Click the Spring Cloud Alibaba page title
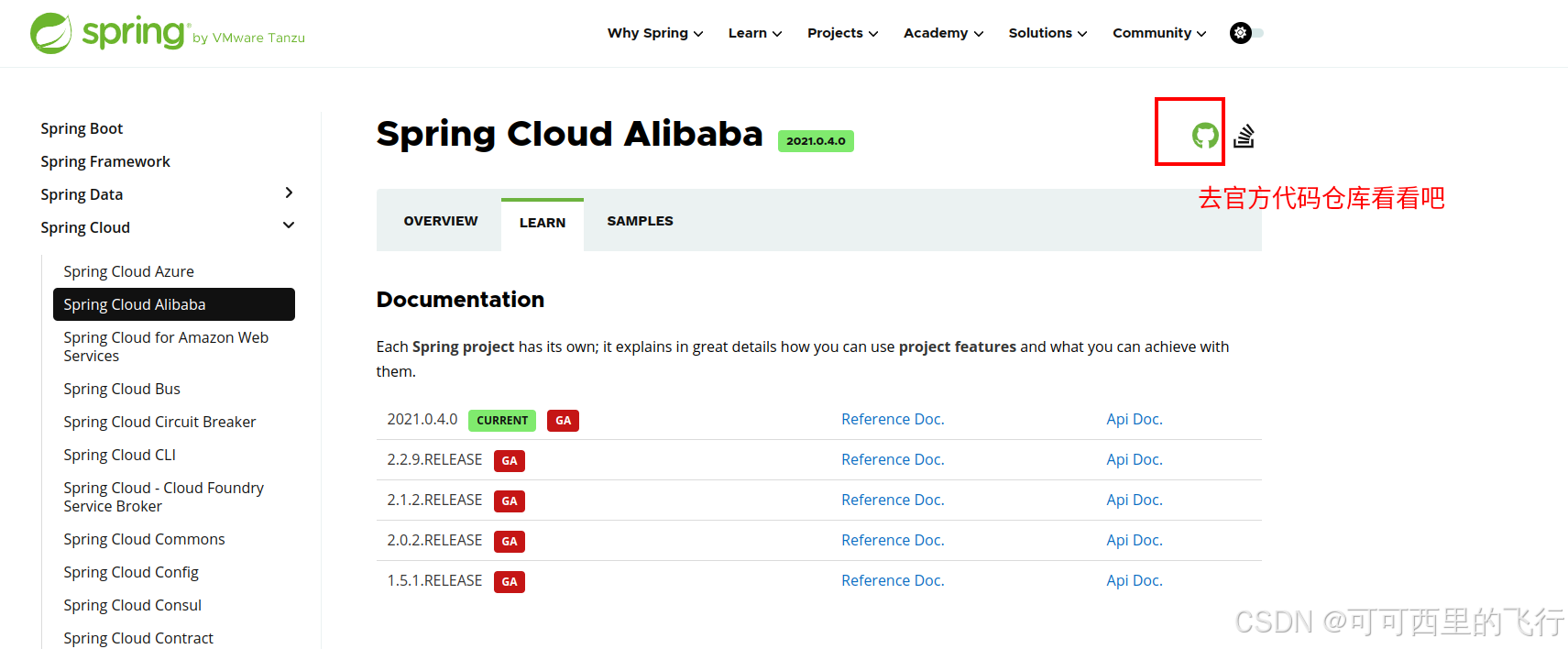 [569, 134]
